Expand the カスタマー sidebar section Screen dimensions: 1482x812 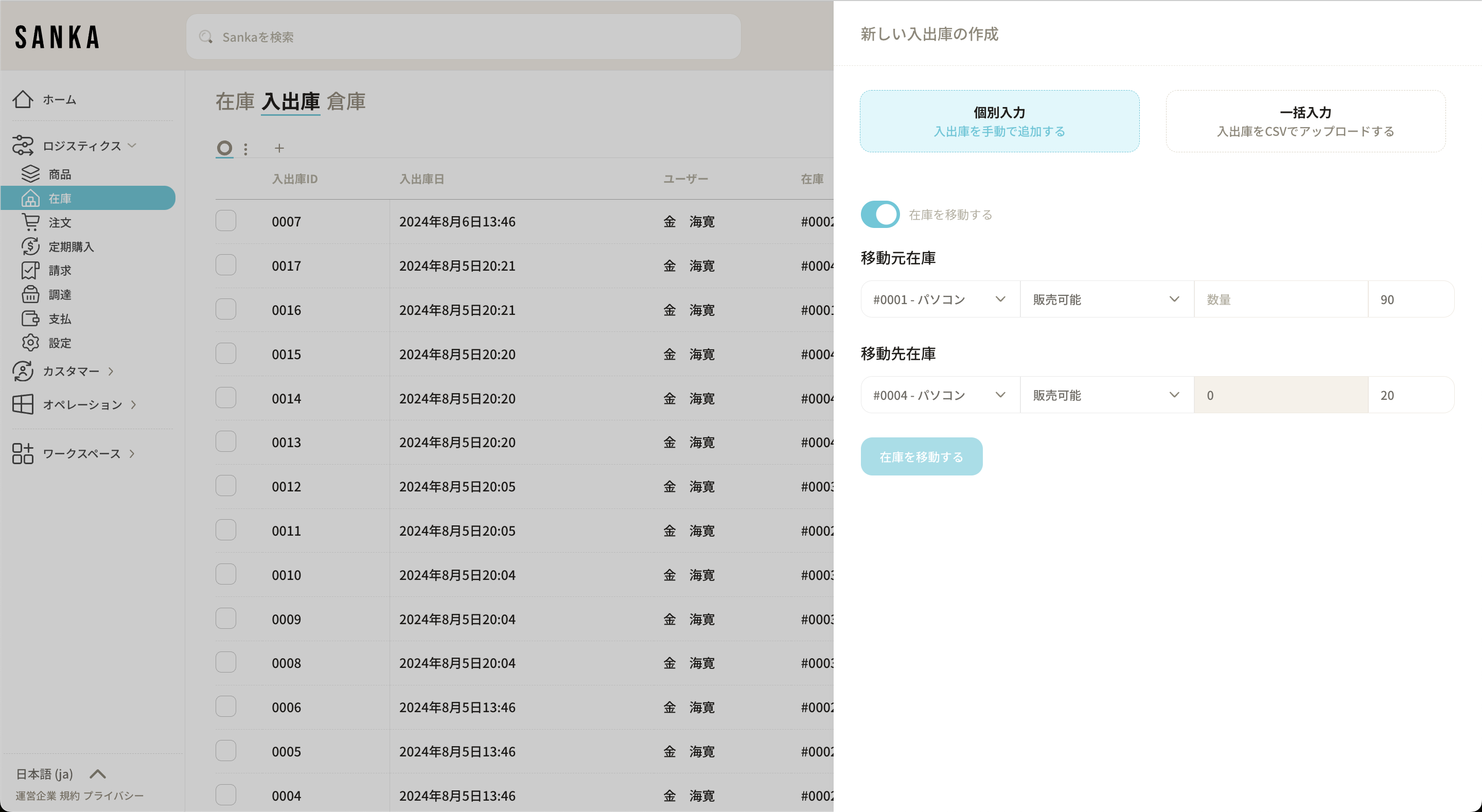[72, 371]
